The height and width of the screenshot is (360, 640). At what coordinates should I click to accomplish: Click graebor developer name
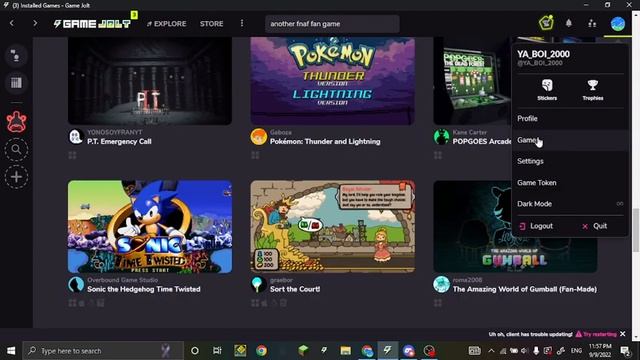[x=281, y=280]
